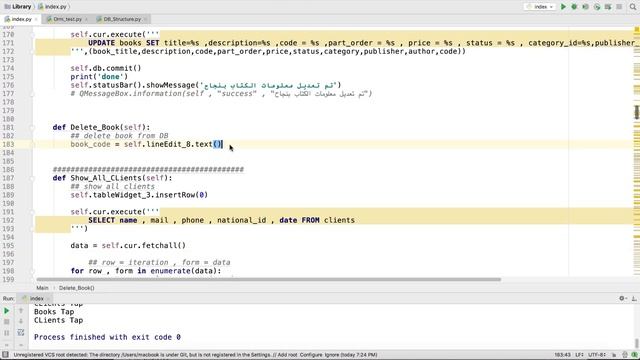Image resolution: width=640 pixels, height=360 pixels.
Task: Click the data = self.cur.fetchall() line
Action: coord(128,245)
